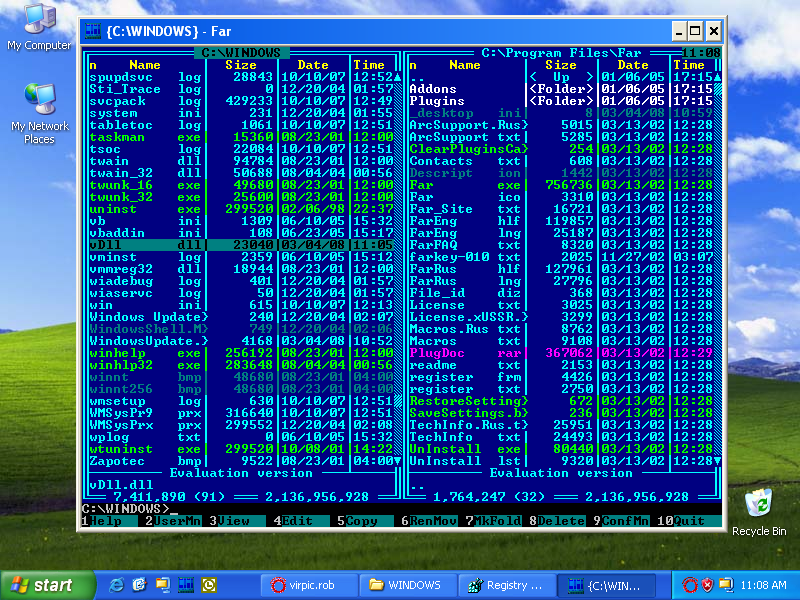
Task: Select the winhlp32 exe file
Action: [241, 365]
